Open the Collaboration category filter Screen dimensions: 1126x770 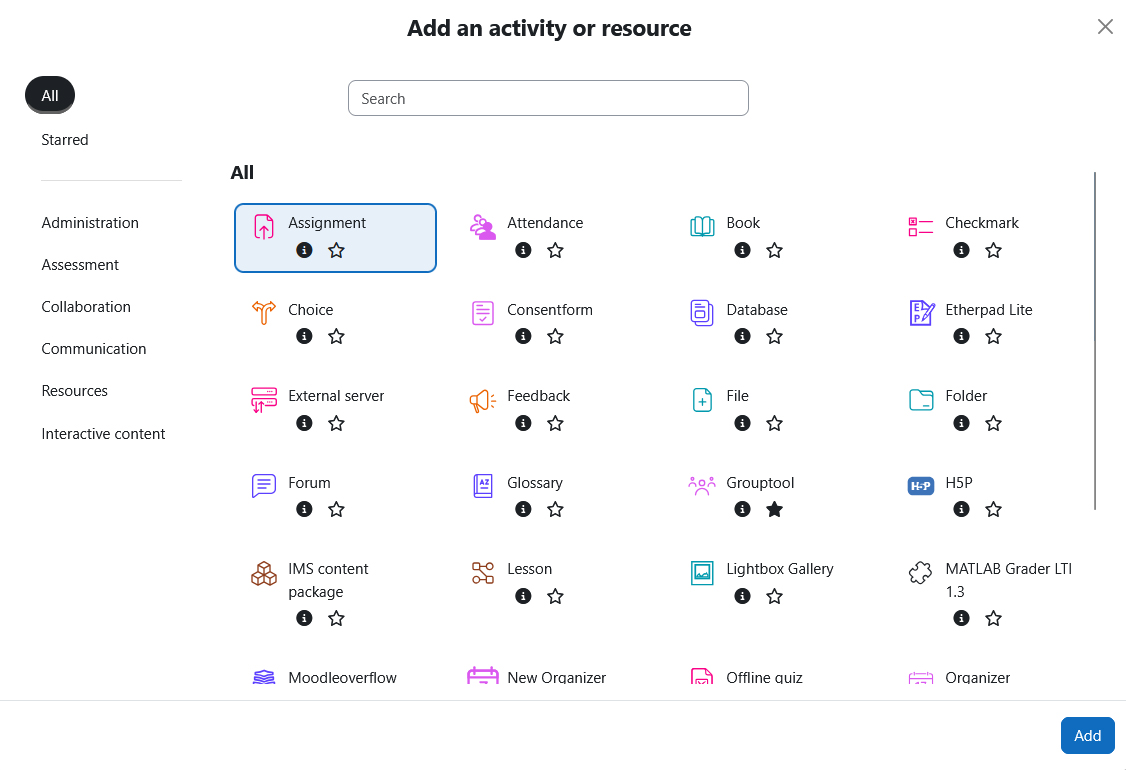click(x=86, y=306)
